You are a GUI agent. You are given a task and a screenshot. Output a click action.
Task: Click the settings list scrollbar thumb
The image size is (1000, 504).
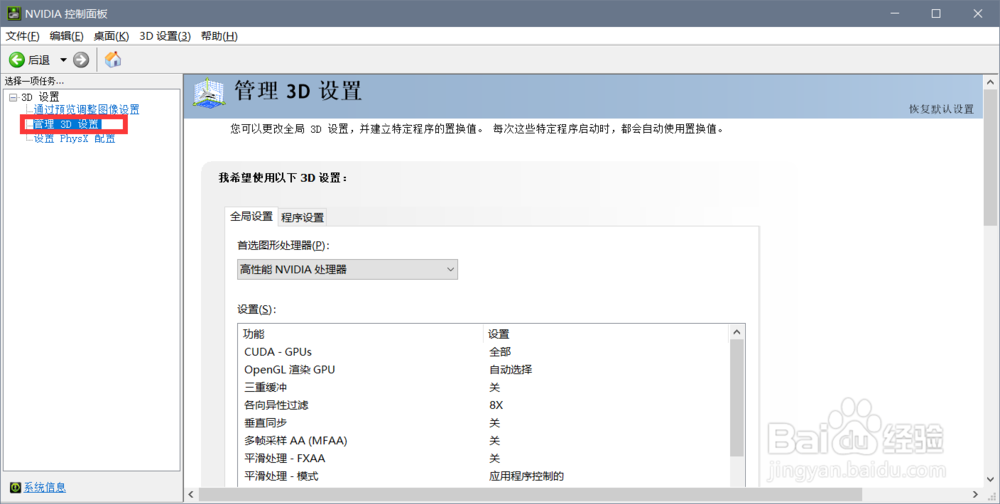[737, 398]
